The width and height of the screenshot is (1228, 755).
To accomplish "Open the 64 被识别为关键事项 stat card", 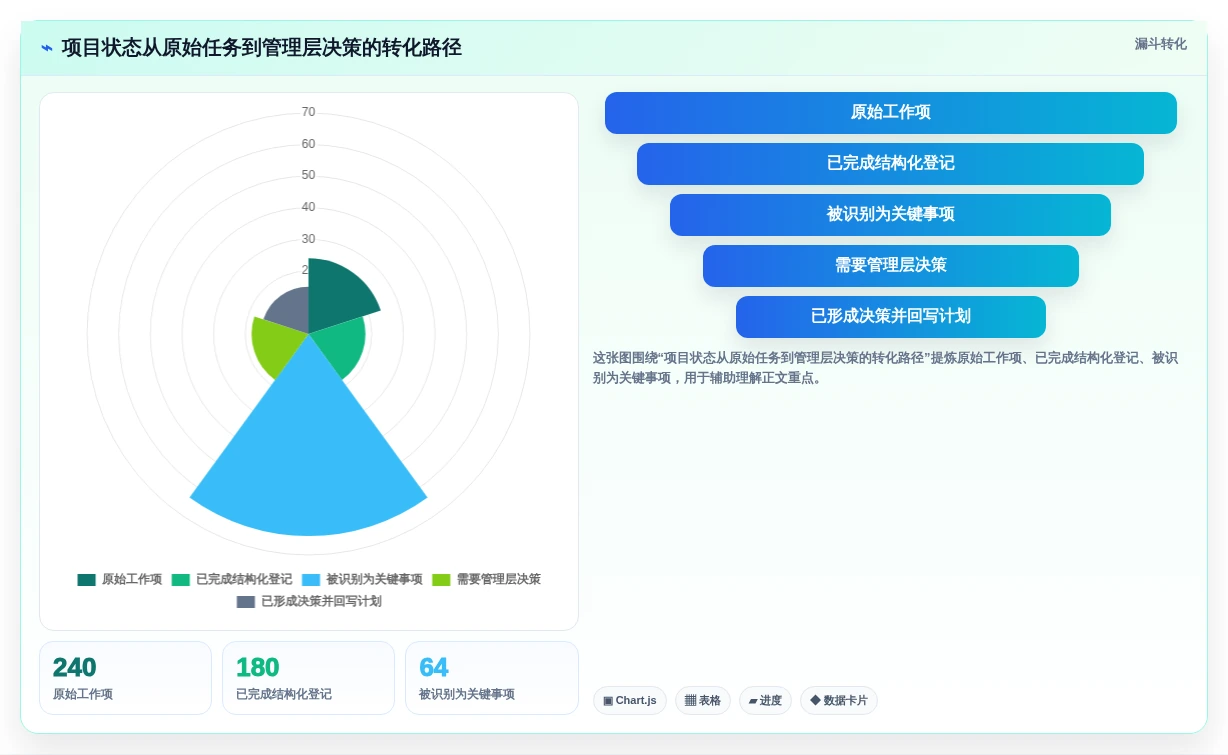I will (491, 678).
